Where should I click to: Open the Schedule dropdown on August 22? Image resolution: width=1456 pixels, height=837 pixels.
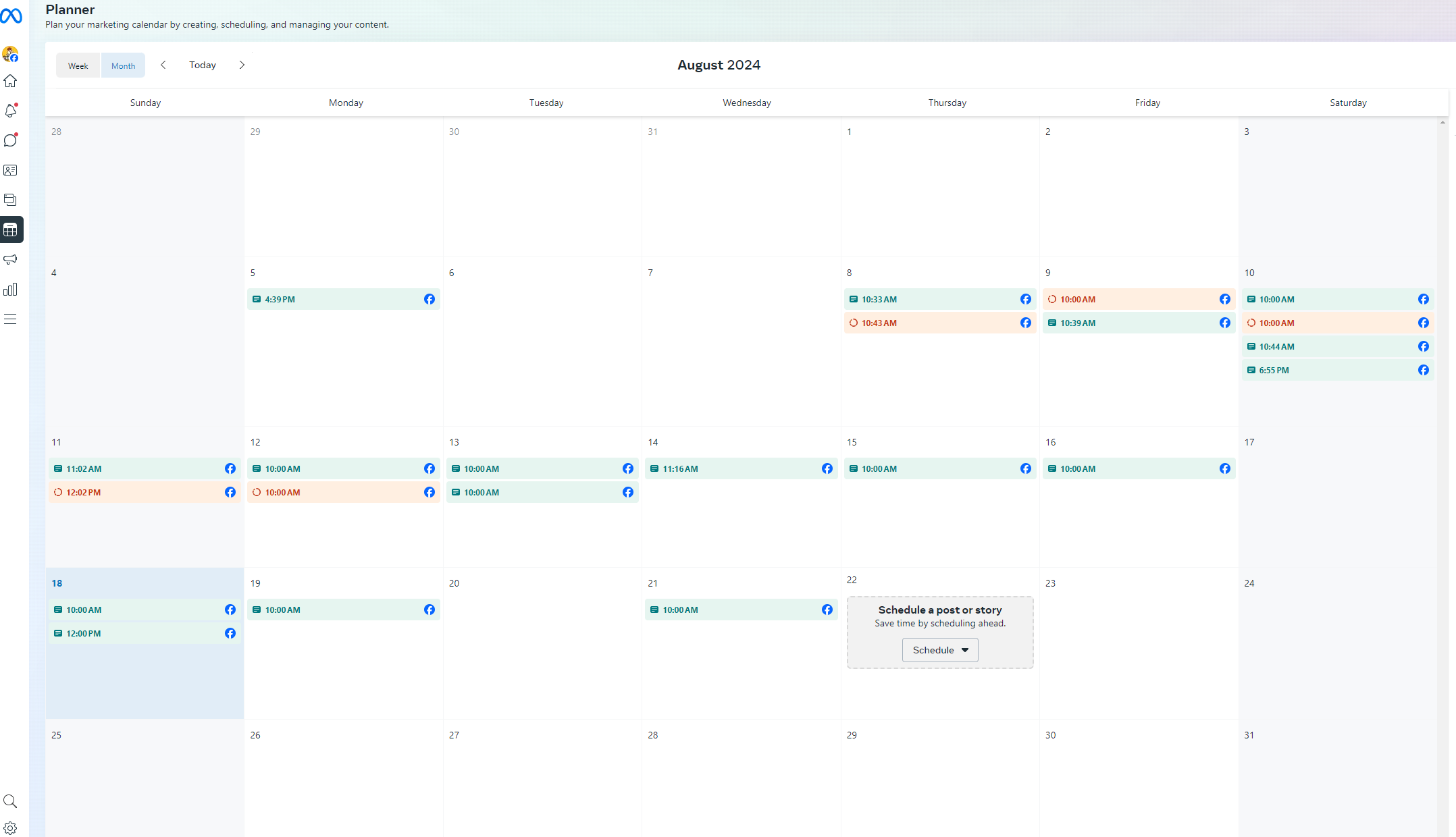tap(940, 650)
